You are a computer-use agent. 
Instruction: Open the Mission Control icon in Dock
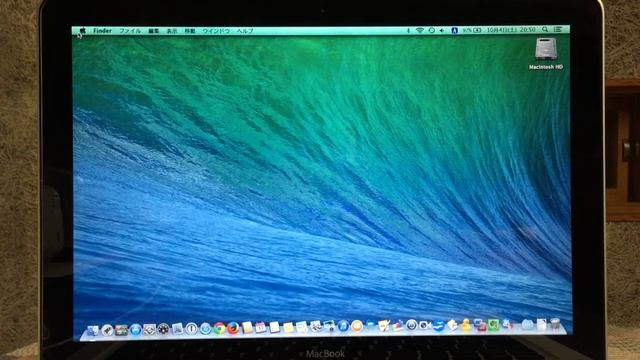pyautogui.click(x=121, y=330)
